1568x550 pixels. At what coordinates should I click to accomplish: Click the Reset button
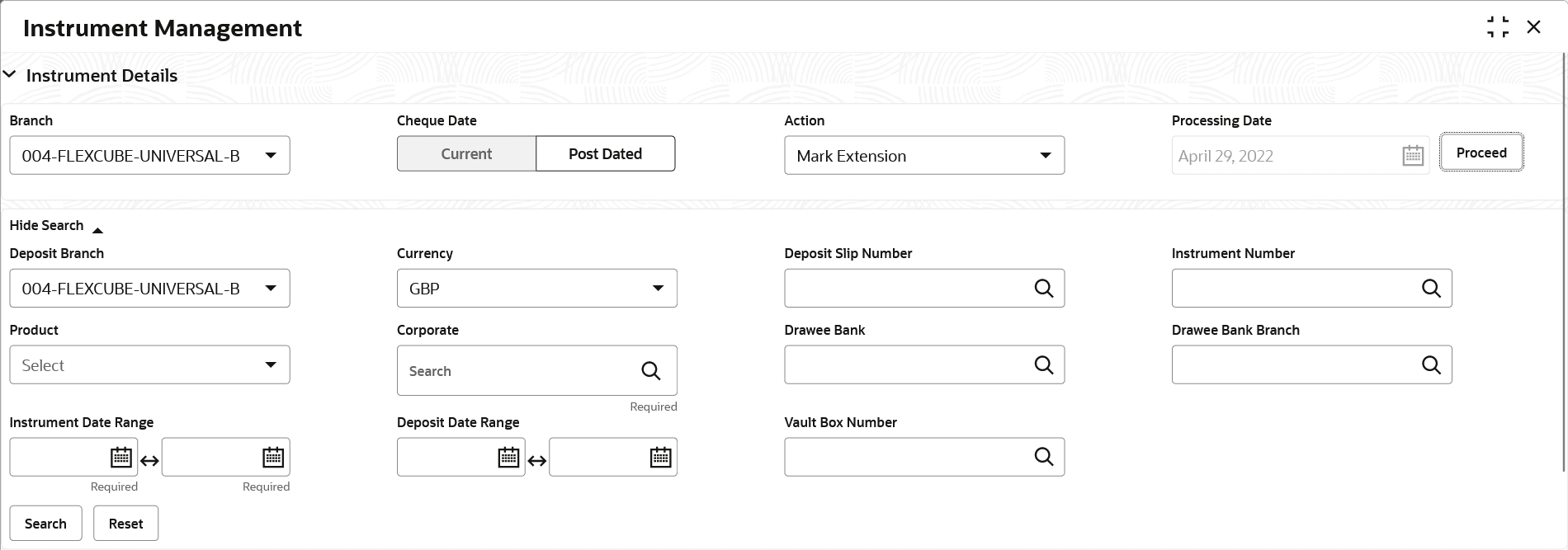[x=125, y=524]
